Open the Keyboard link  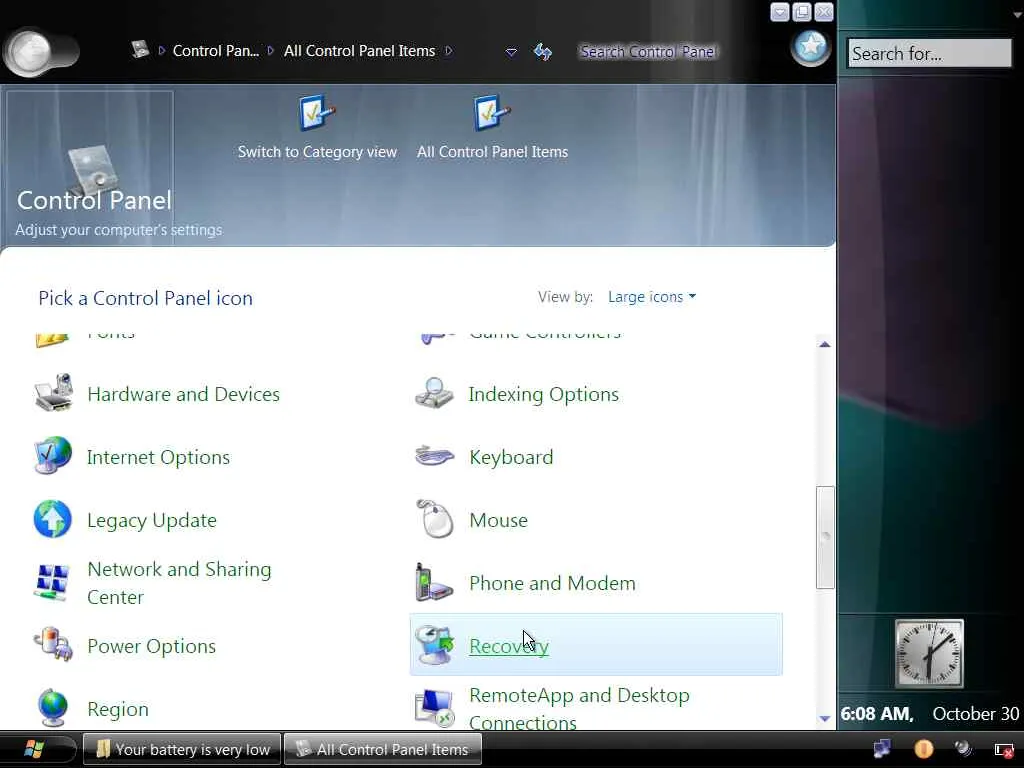pos(511,457)
